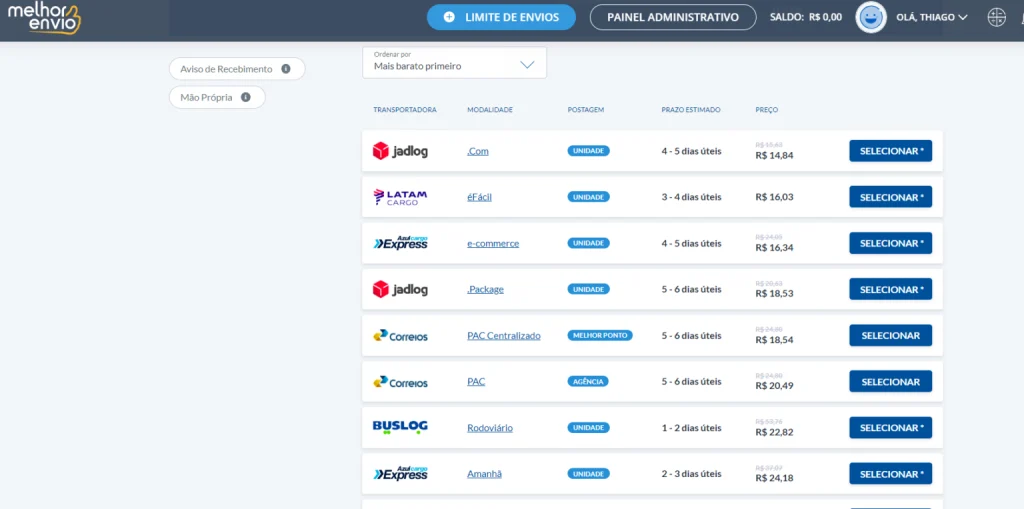
Task: Click the Modalidade column header
Action: 490,110
